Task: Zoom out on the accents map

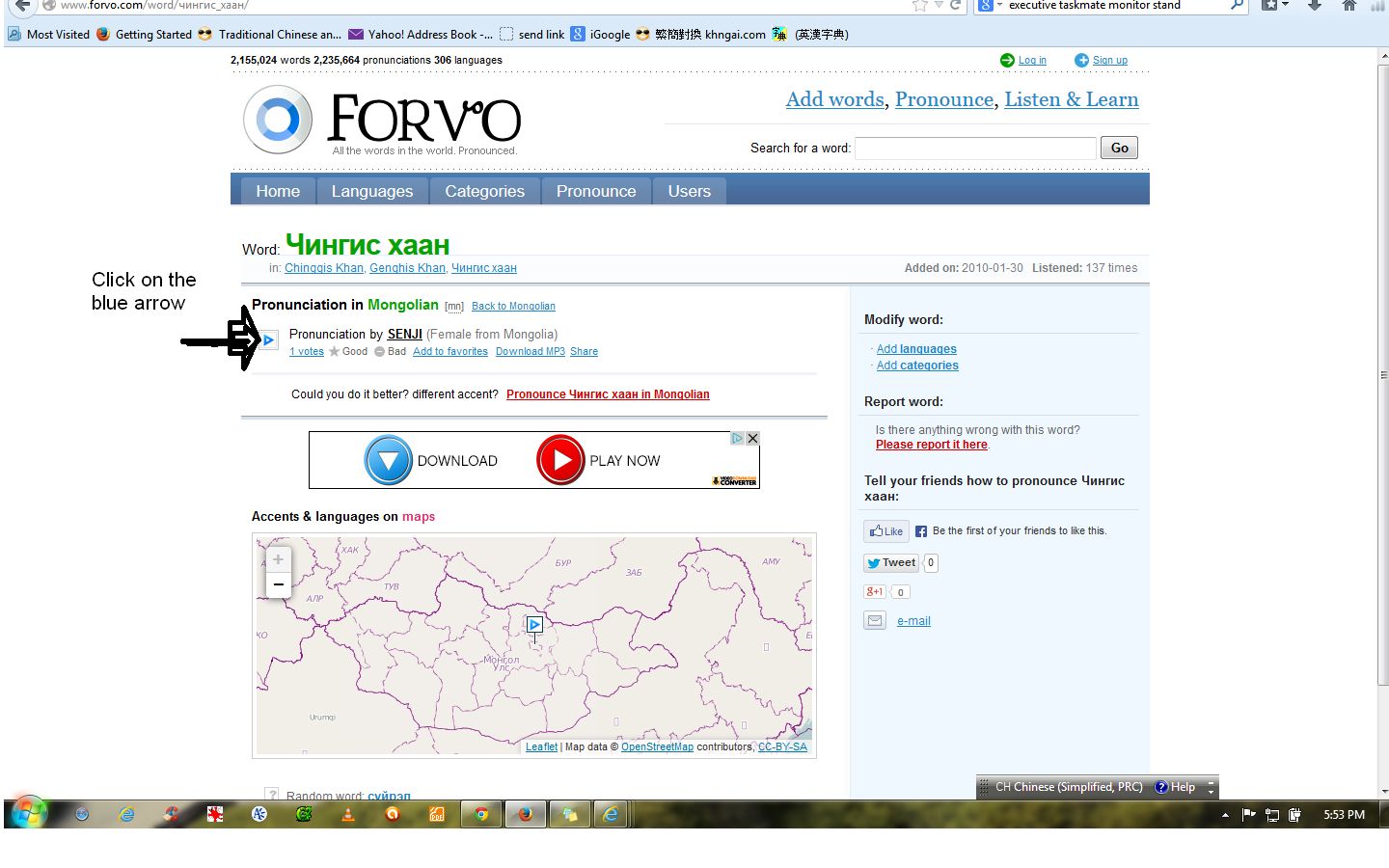Action: coord(278,584)
